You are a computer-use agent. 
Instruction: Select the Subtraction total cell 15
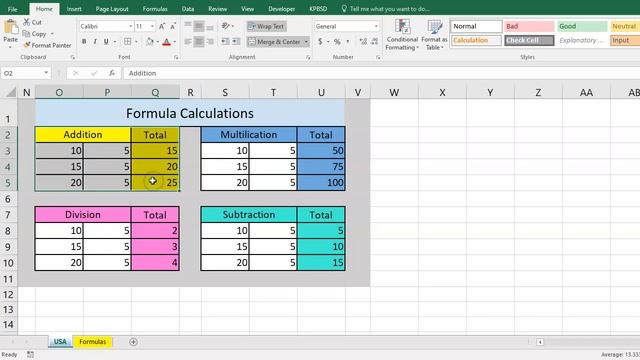[321, 262]
